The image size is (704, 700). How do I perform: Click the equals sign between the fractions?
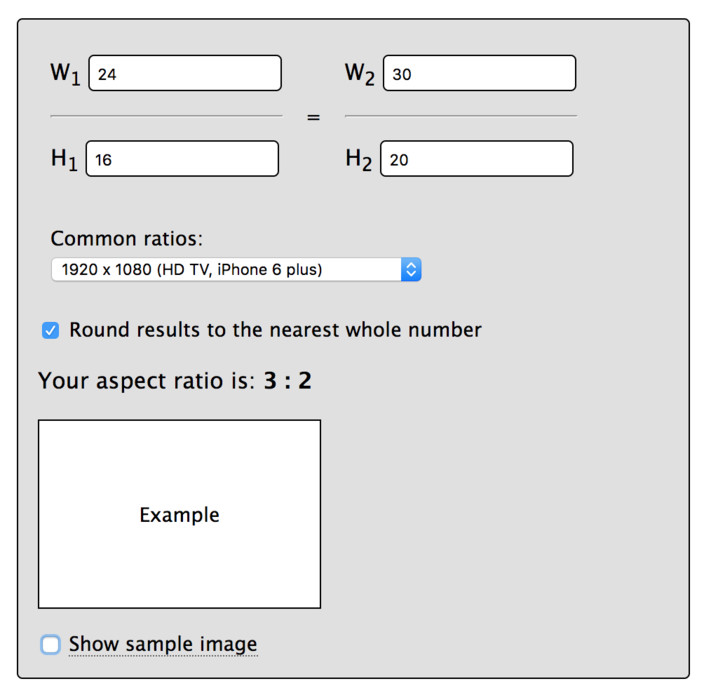[x=314, y=117]
